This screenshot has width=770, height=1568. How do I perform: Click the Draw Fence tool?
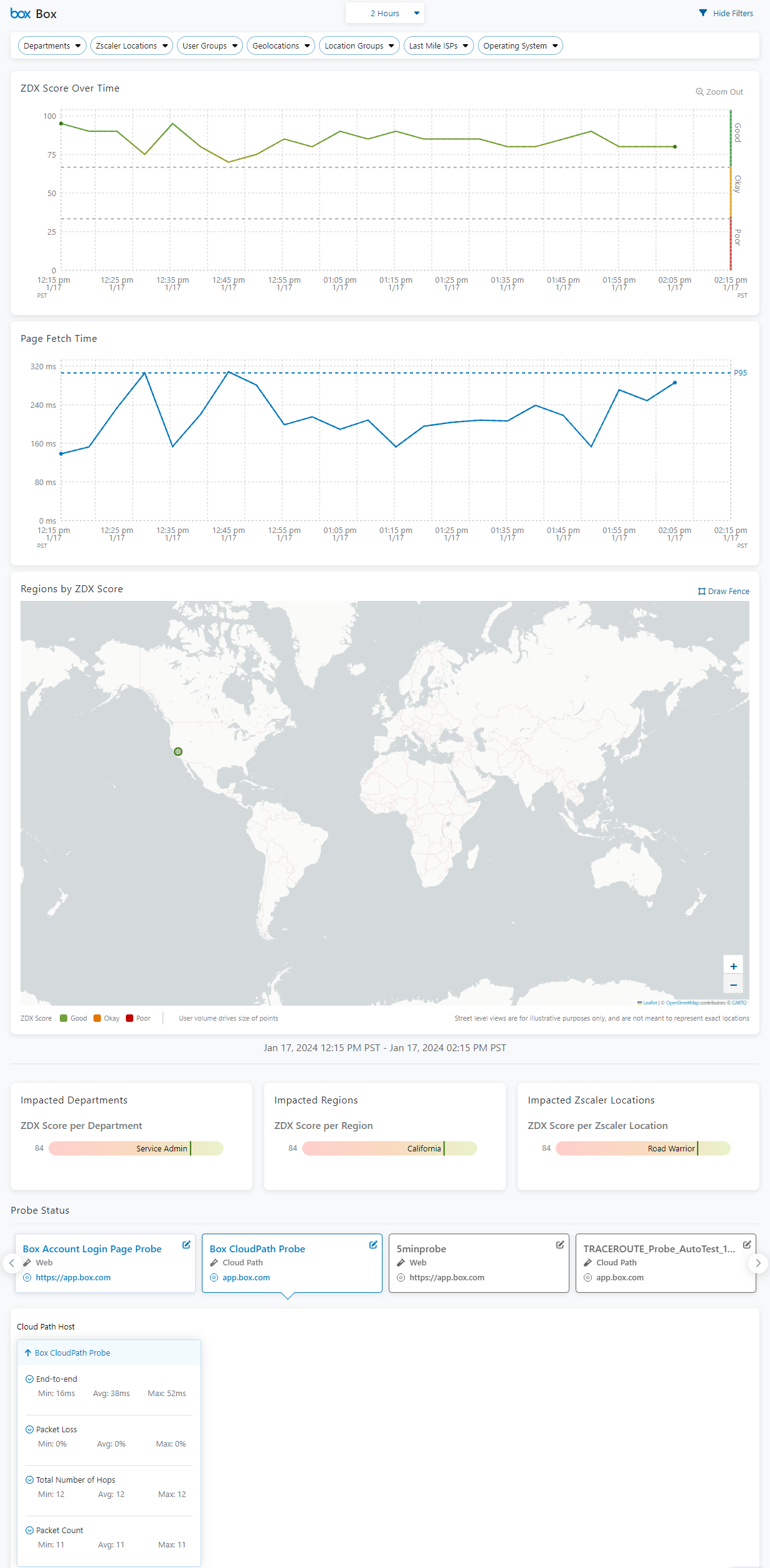point(724,592)
